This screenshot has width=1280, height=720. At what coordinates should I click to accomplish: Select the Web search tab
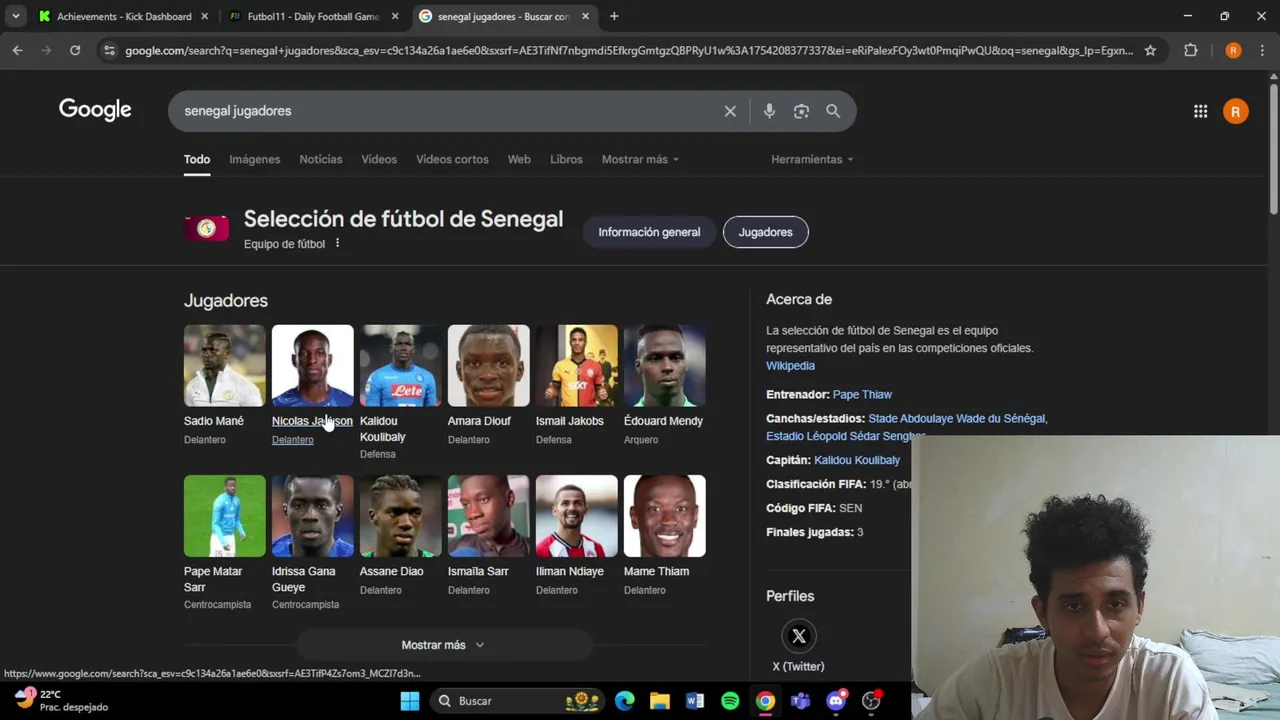click(519, 159)
